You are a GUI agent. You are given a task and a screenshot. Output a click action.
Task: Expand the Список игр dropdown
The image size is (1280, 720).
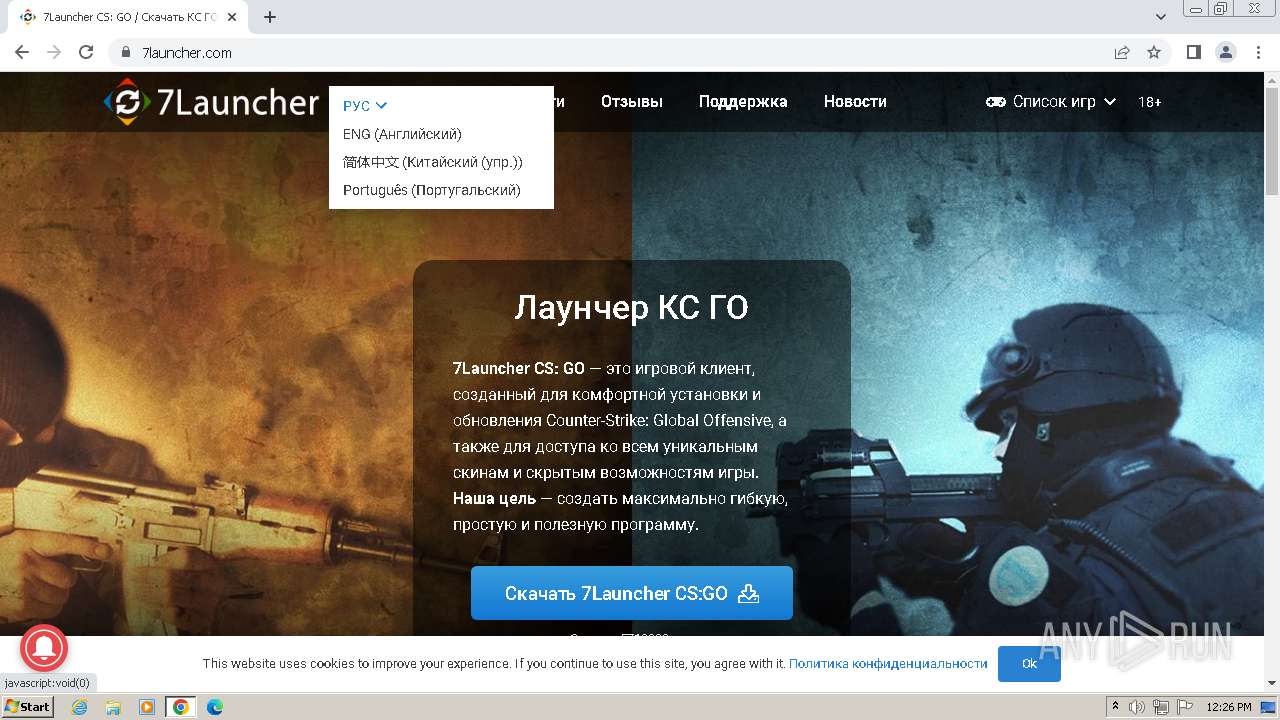1051,102
